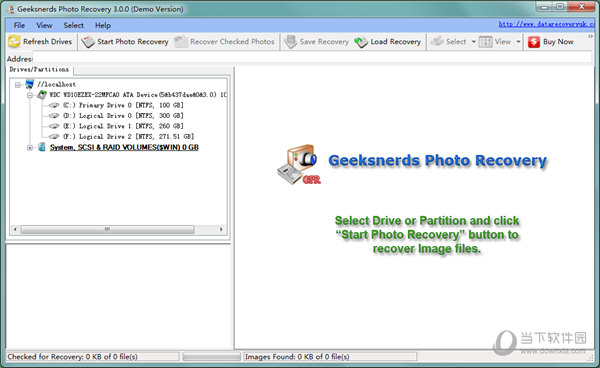This screenshot has width=600, height=368.
Task: Click 'Images Found: 0 KB of 0 file(s)' status
Action: tap(297, 357)
